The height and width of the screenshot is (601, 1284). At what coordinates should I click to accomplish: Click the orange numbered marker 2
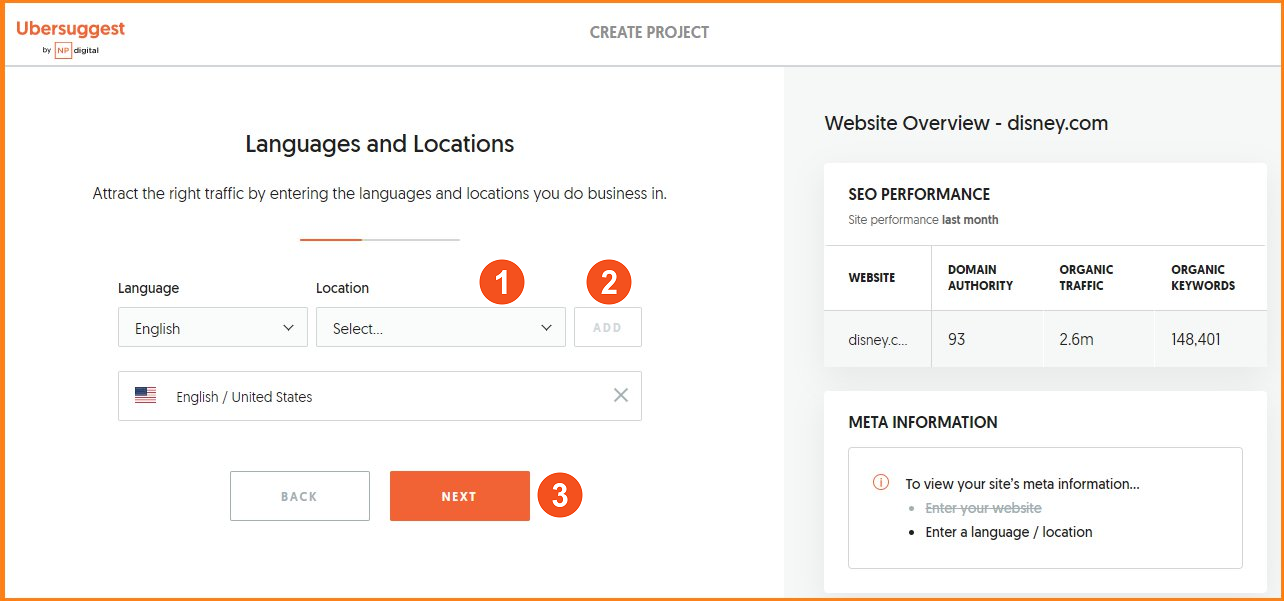[608, 283]
